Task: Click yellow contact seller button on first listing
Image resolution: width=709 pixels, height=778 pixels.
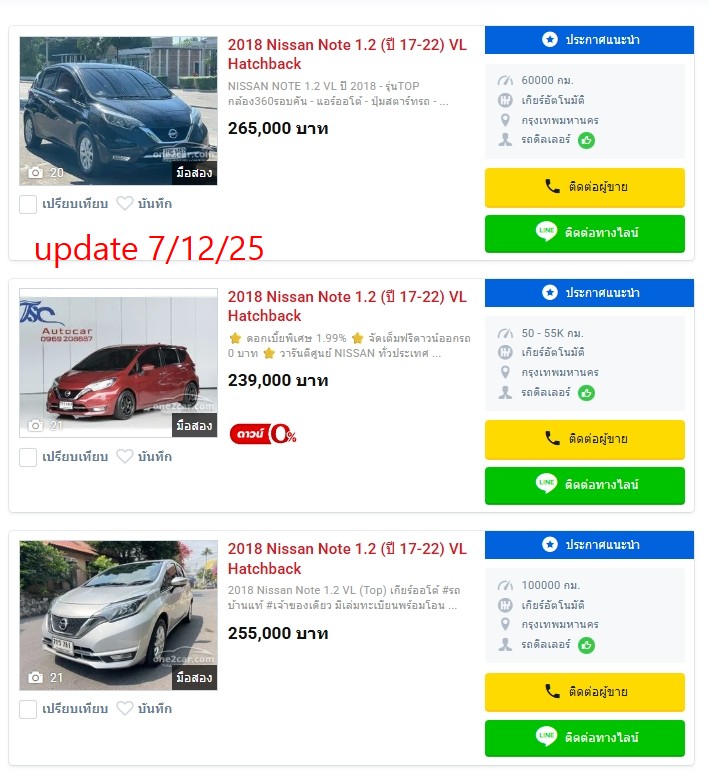Action: click(584, 187)
